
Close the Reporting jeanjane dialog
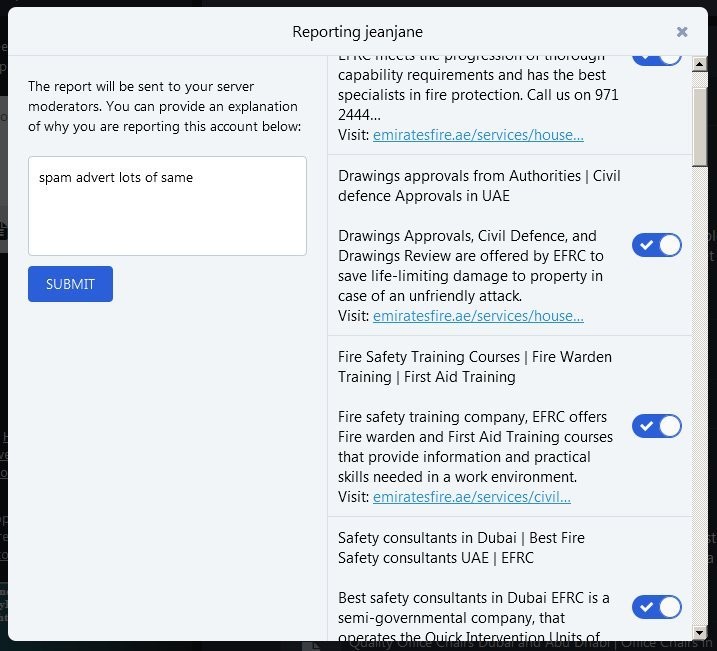click(x=682, y=32)
